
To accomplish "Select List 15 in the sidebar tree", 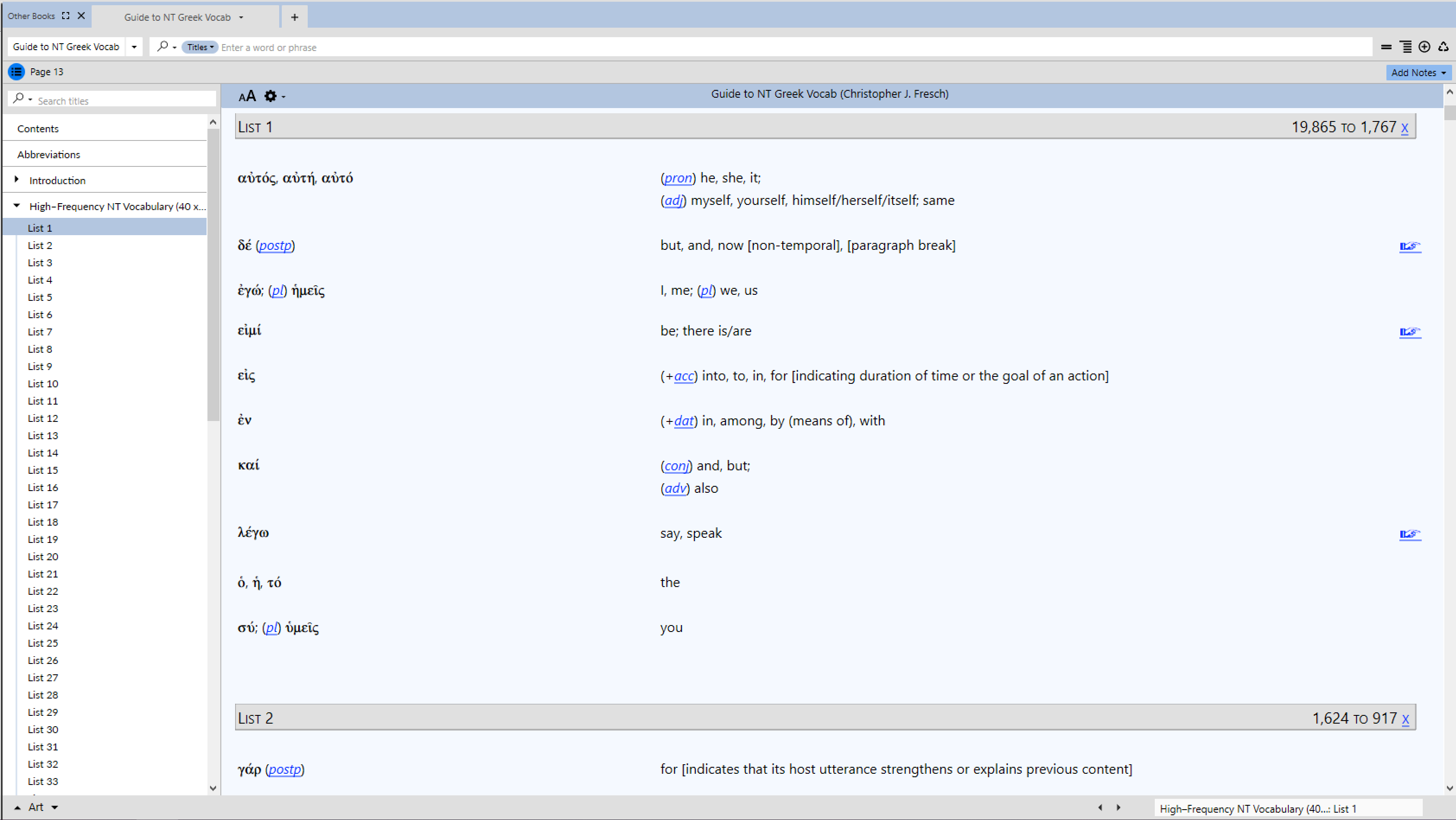I will tap(43, 470).
